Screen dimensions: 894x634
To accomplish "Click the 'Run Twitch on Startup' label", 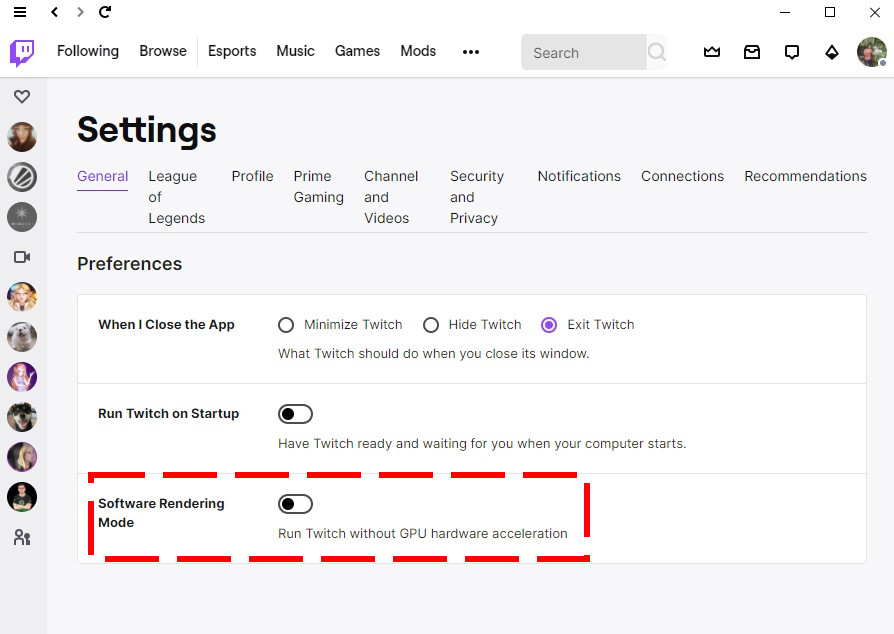I will tap(168, 413).
